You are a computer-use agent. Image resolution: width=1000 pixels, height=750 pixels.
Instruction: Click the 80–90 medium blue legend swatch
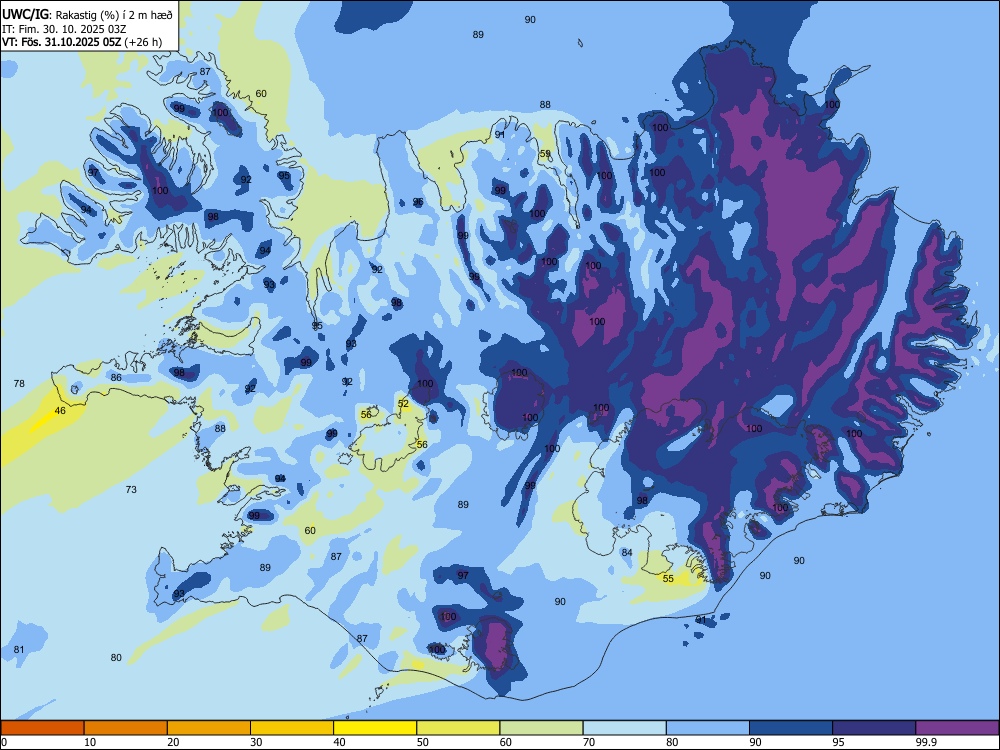pyautogui.click(x=708, y=728)
